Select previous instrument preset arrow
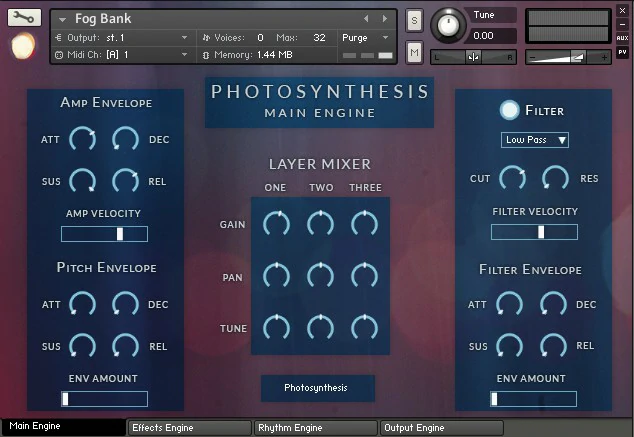The width and height of the screenshot is (634, 437). tap(366, 19)
